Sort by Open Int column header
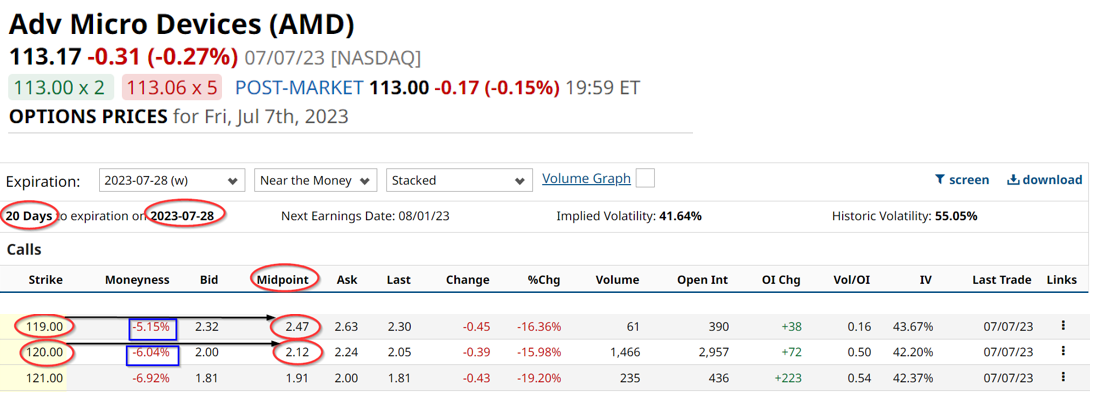Screen dimensions: 1095x404 point(703,280)
